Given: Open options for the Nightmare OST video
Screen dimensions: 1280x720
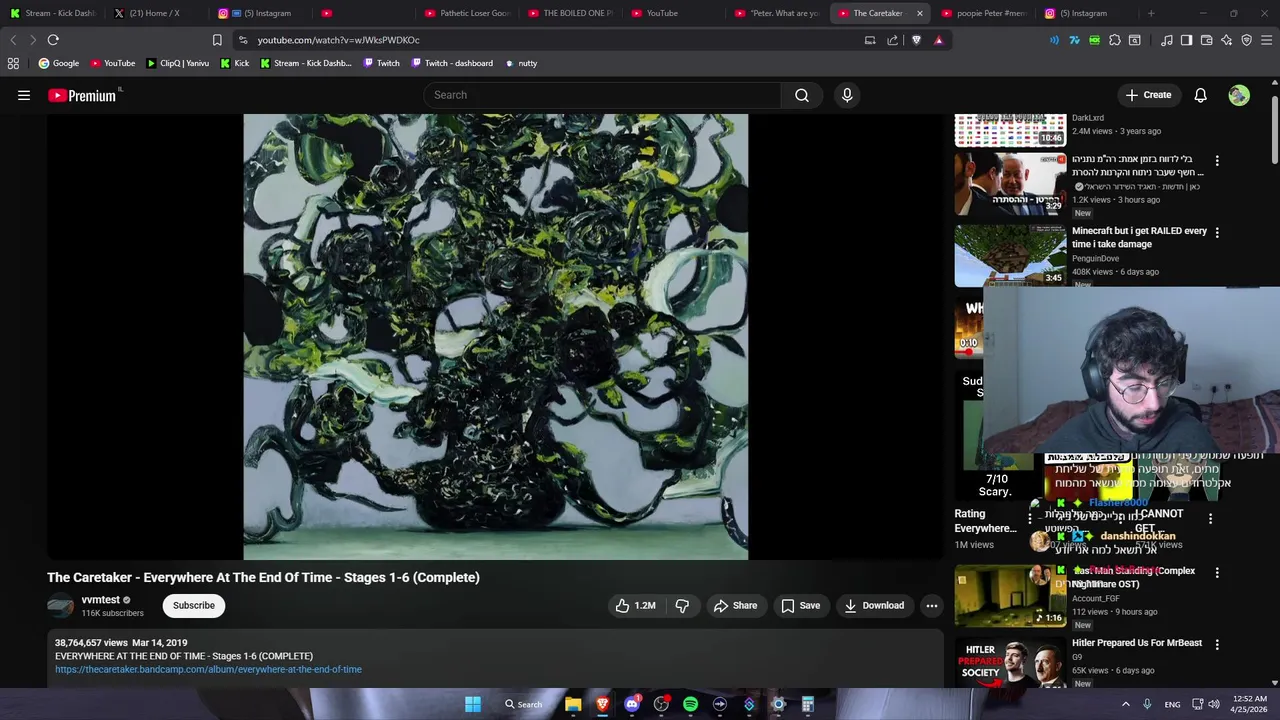Looking at the screenshot, I should (x=1217, y=572).
